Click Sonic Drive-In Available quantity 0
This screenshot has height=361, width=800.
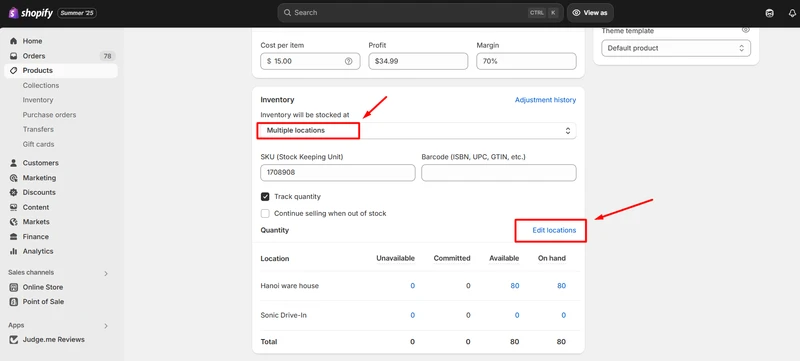point(517,316)
